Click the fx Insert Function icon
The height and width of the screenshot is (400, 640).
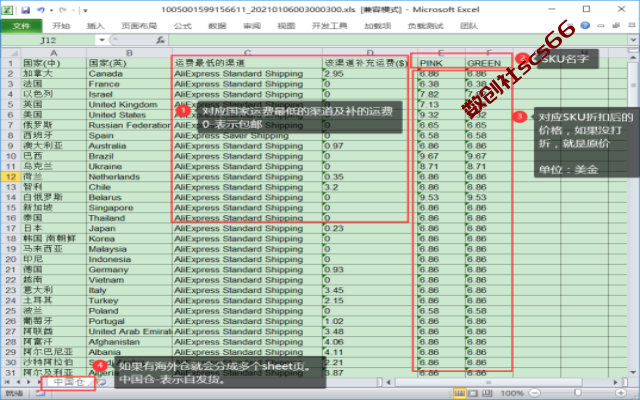tap(160, 40)
